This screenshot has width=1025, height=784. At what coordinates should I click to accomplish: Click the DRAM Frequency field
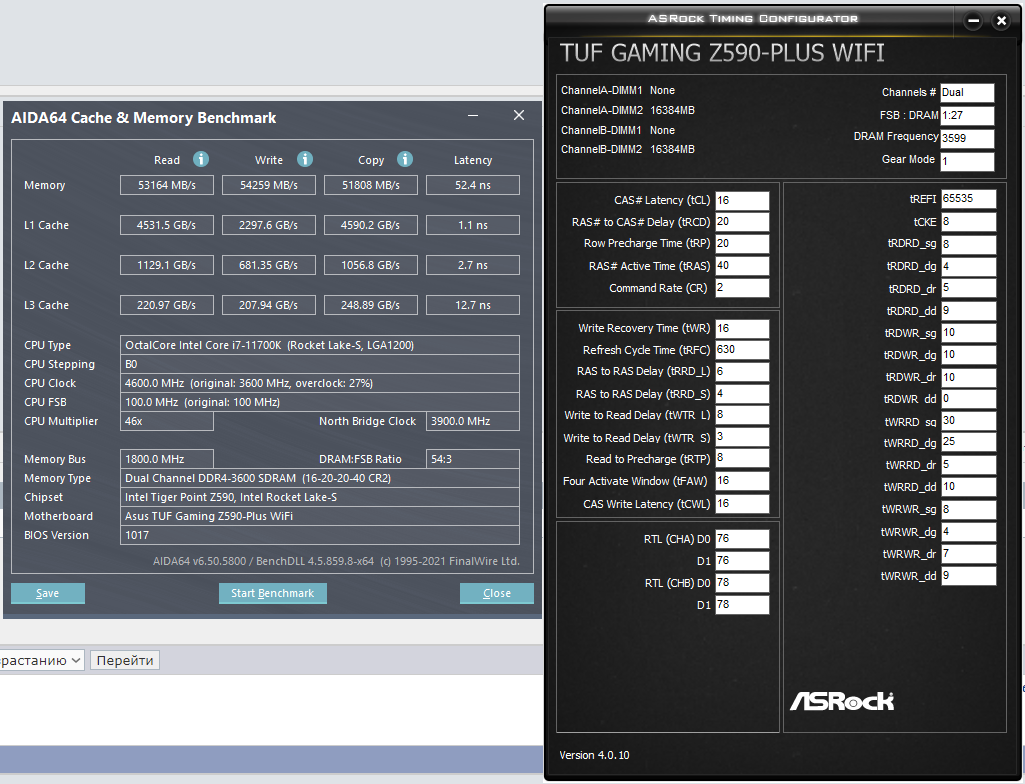[x=967, y=138]
